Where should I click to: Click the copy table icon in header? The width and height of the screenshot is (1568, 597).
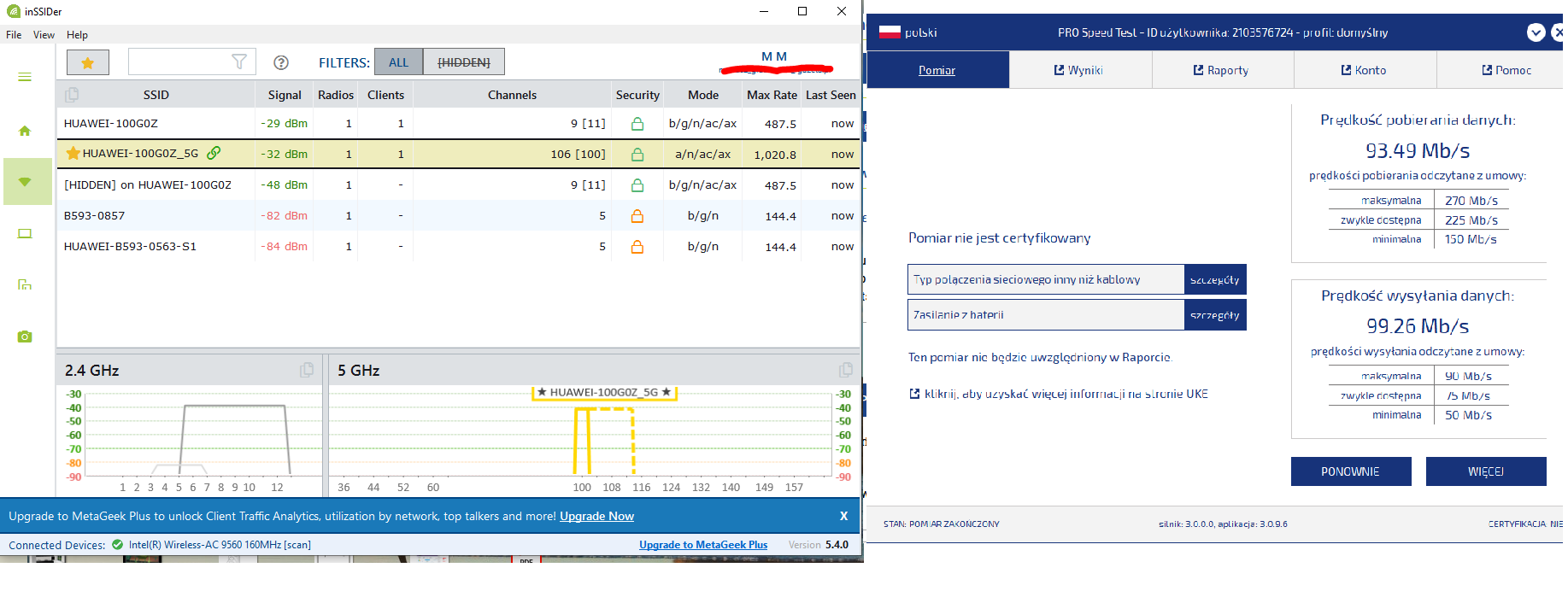(x=72, y=95)
